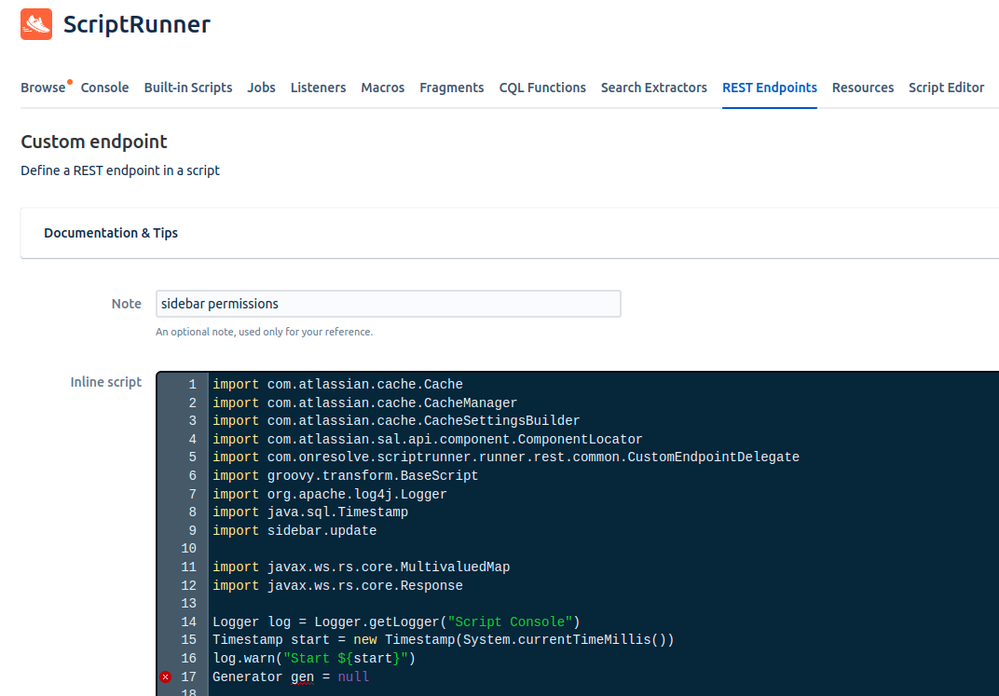This screenshot has height=696, width=999.
Task: Click line number 10 in the gutter
Action: pyautogui.click(x=189, y=548)
